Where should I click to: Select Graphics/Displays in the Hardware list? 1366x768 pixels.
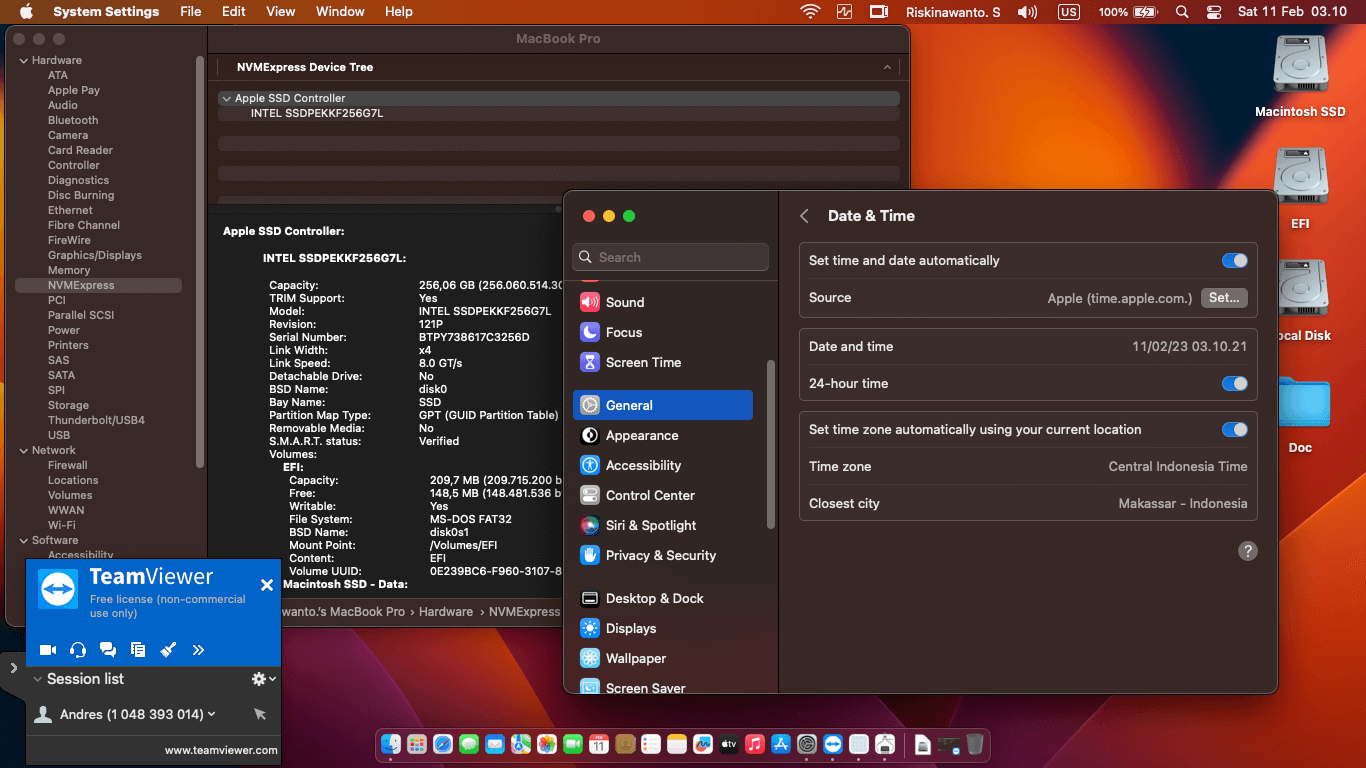click(95, 255)
